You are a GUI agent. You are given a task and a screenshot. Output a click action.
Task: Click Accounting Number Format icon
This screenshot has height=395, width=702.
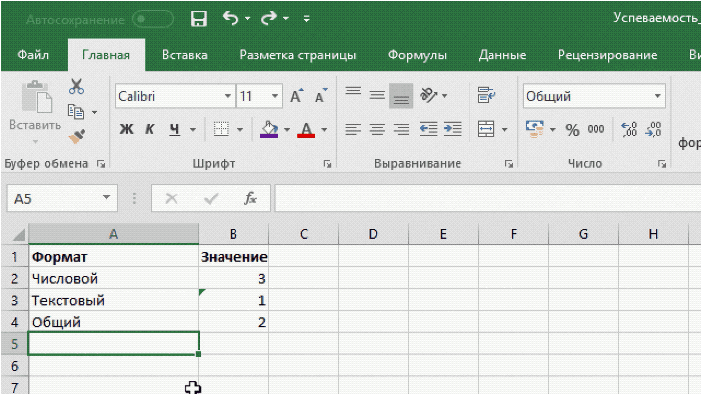[x=535, y=129]
